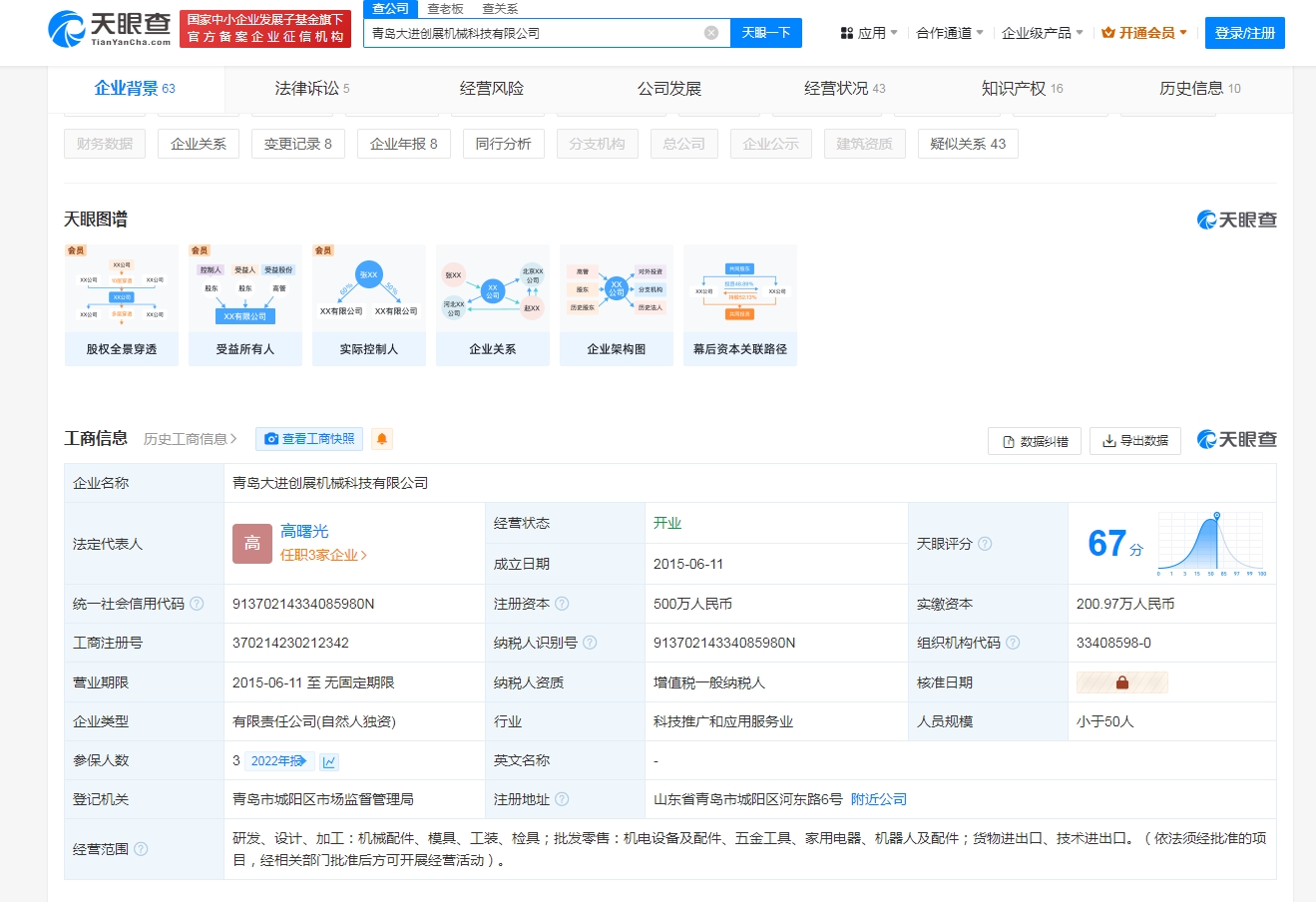Viewport: 1316px width, 902px height.
Task: Open the 幕后资本关联路径 graph thumbnail
Action: click(740, 305)
